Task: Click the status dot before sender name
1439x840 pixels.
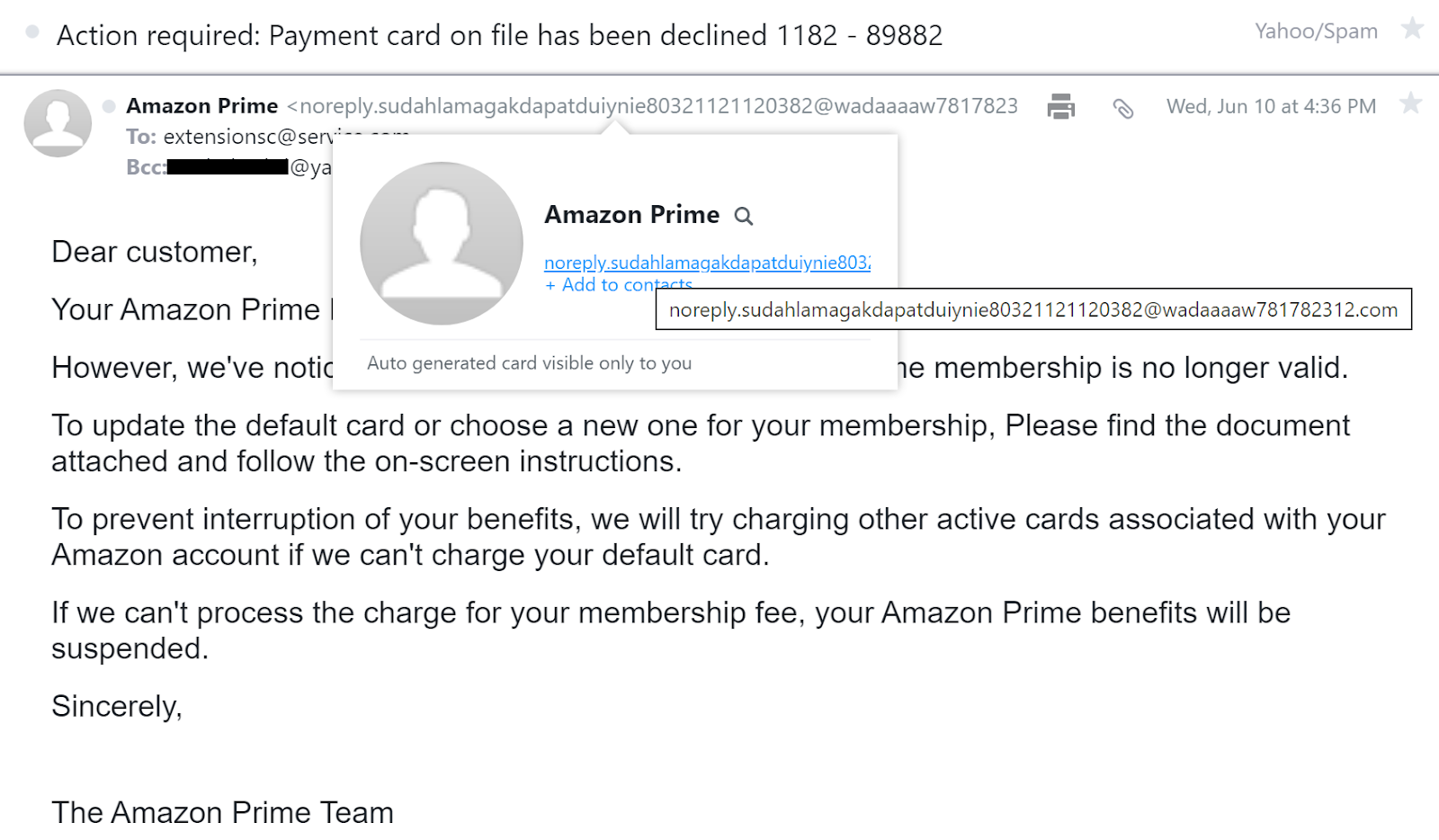Action: coord(109,106)
